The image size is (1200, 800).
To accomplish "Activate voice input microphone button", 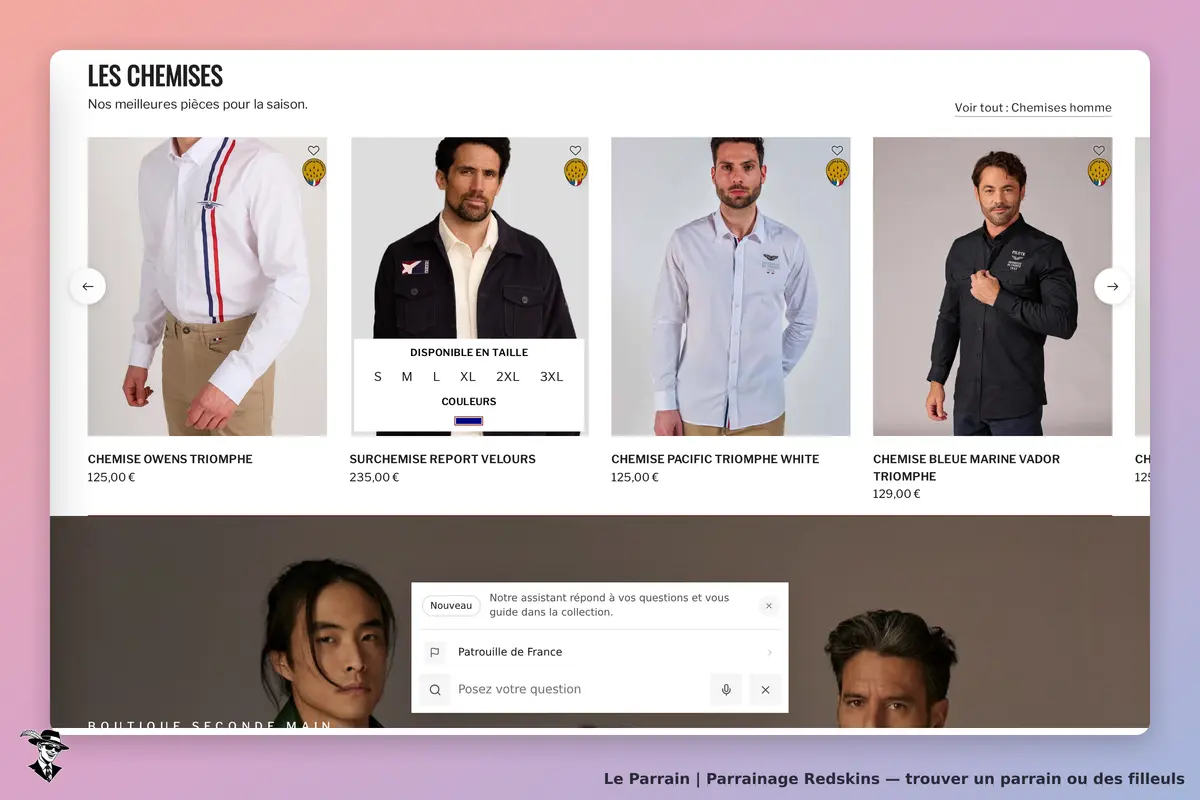I will 726,690.
